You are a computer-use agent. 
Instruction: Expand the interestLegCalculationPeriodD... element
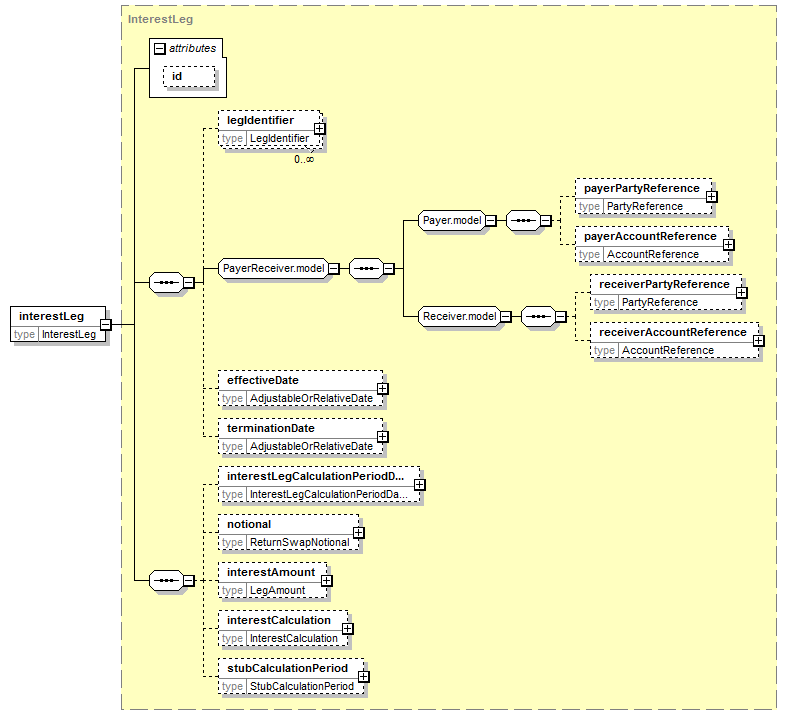click(420, 485)
